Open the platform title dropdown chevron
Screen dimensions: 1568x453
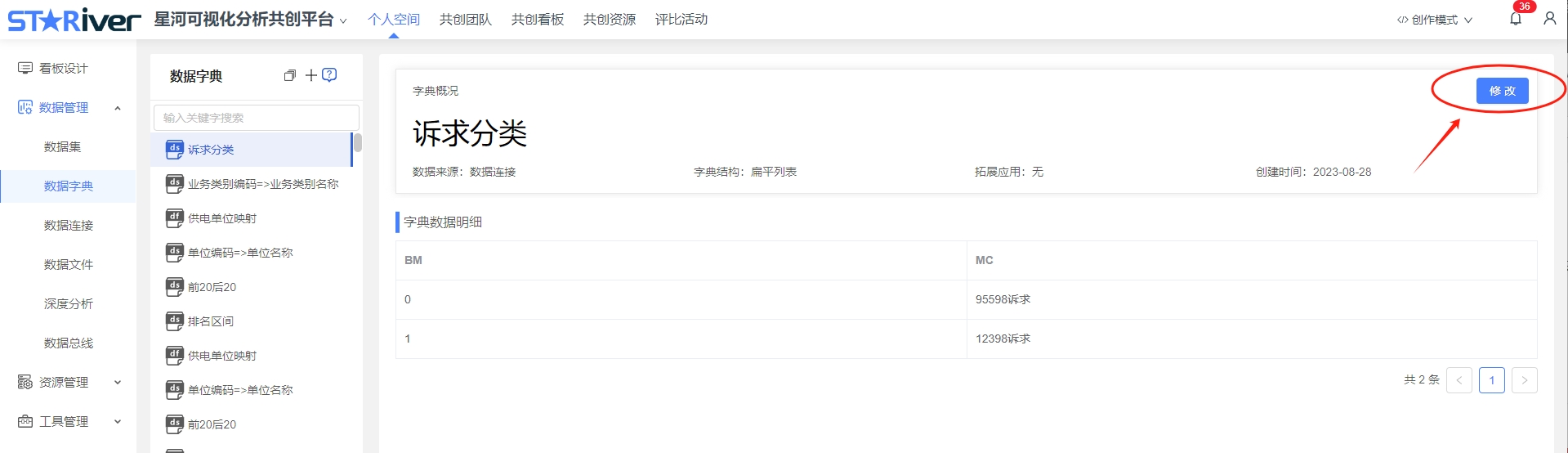[x=343, y=21]
